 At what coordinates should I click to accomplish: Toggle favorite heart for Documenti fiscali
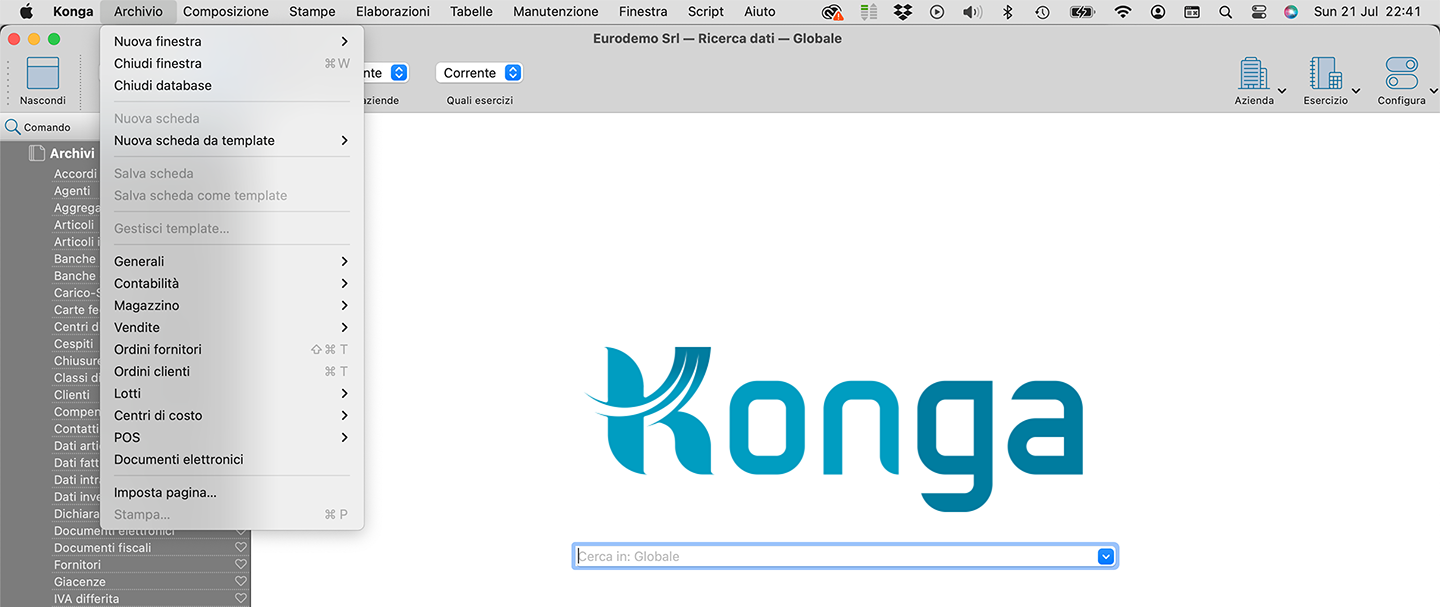[x=241, y=548]
